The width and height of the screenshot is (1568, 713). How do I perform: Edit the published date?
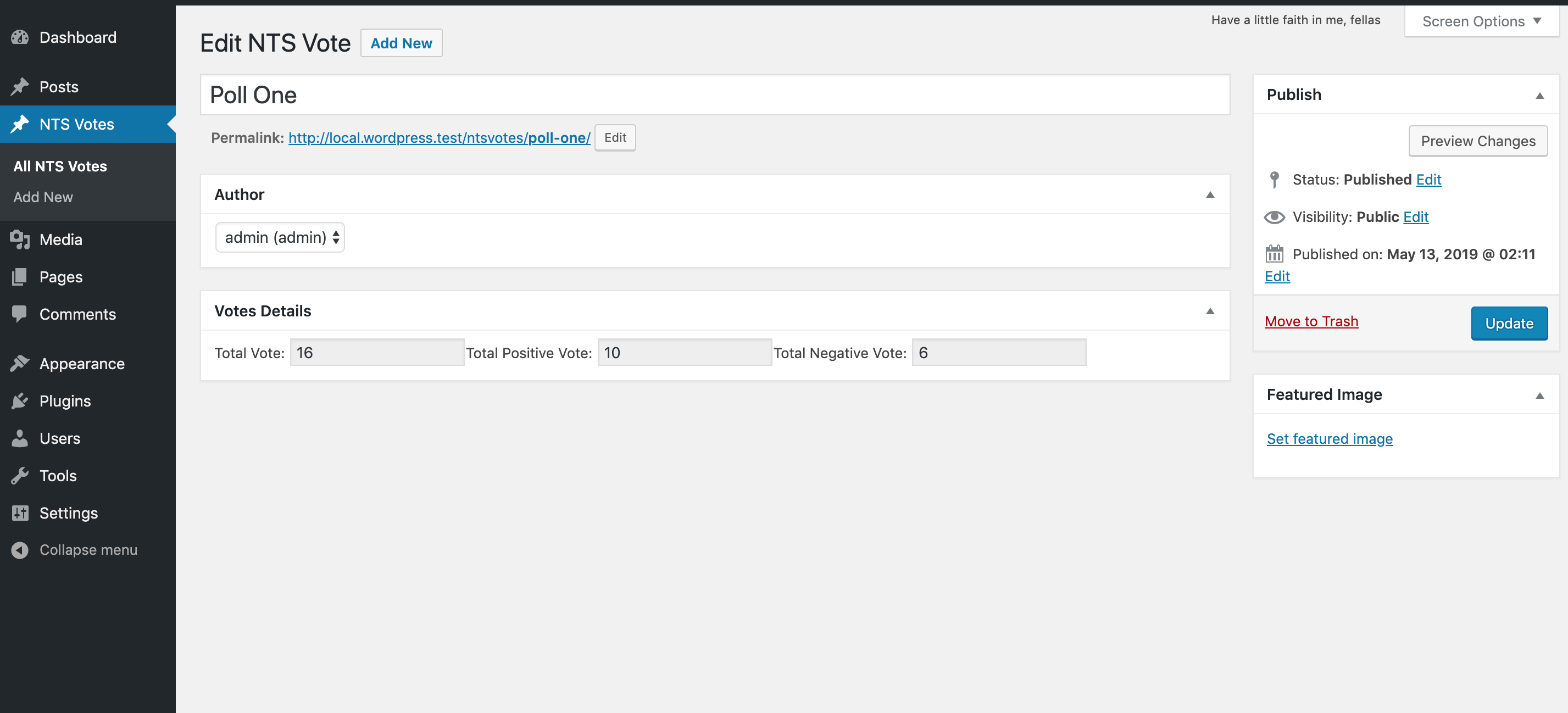[1277, 276]
